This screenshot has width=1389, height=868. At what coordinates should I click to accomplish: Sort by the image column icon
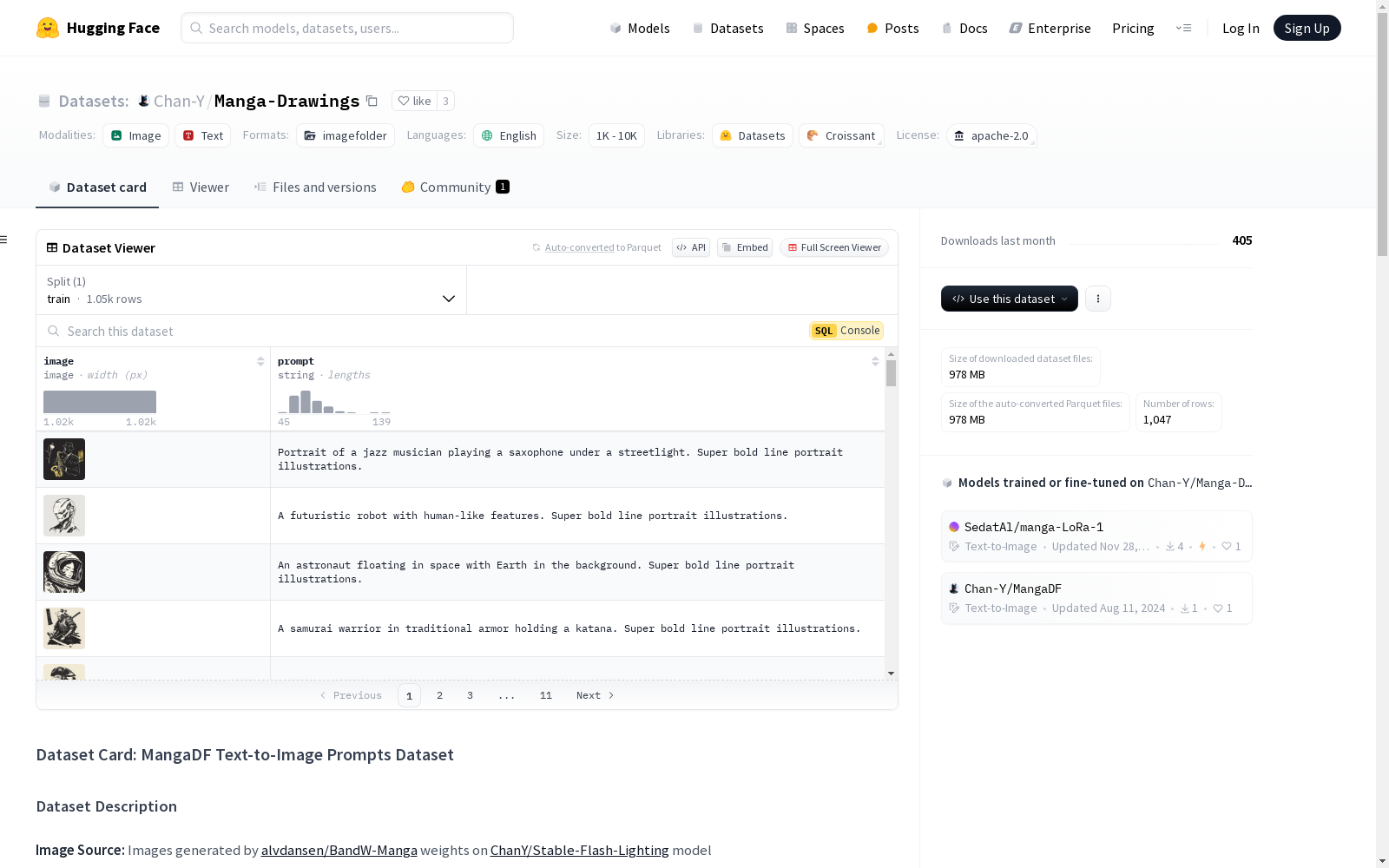260,361
